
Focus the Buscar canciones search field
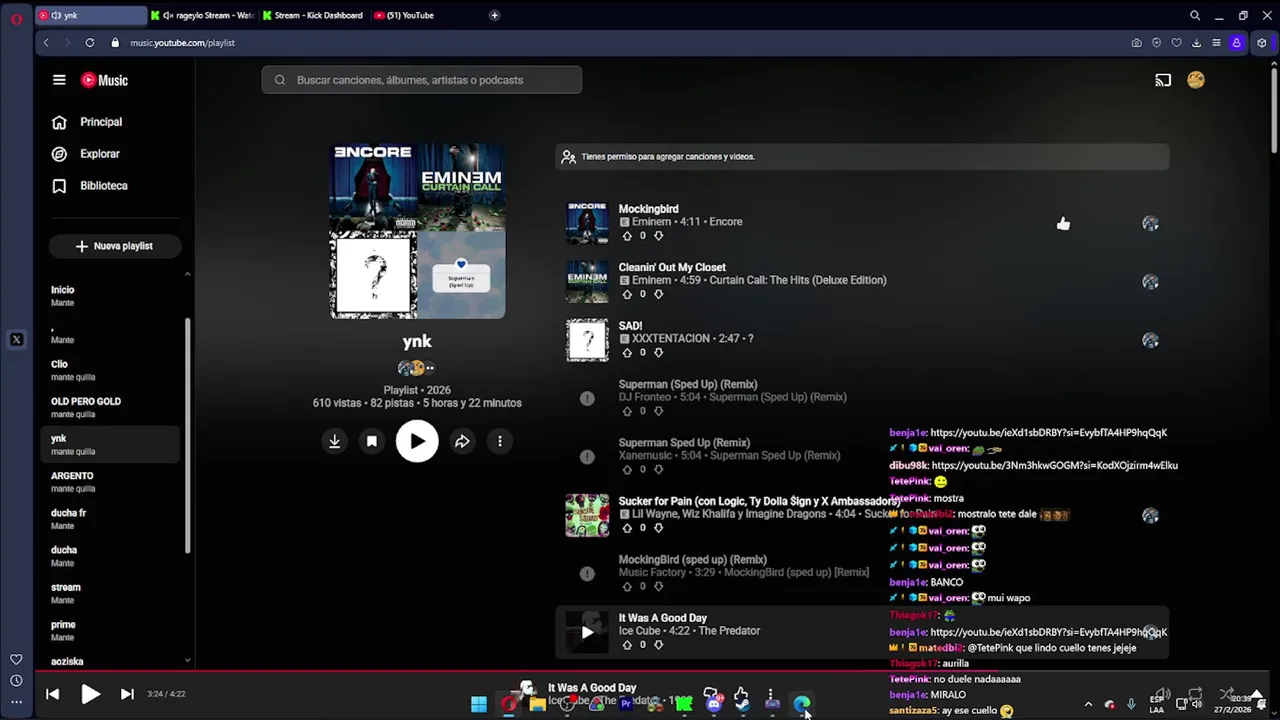422,80
